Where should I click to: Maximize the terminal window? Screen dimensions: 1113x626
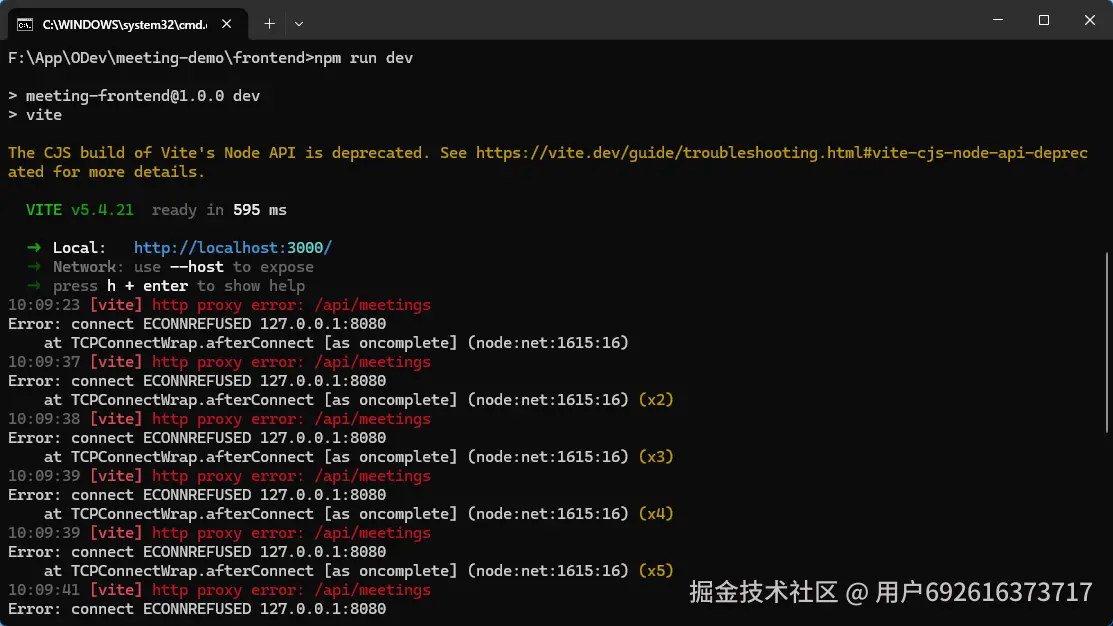click(x=1043, y=20)
